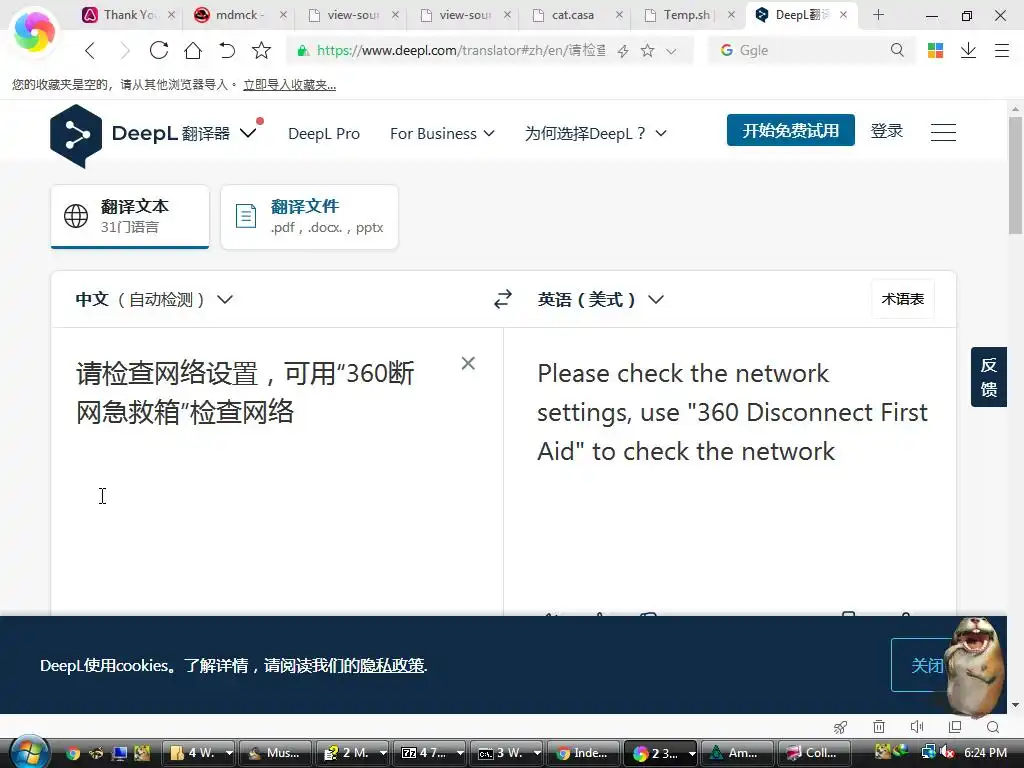Open the 隐私政策 privacy policy link
This screenshot has width=1024, height=768.
tap(392, 665)
